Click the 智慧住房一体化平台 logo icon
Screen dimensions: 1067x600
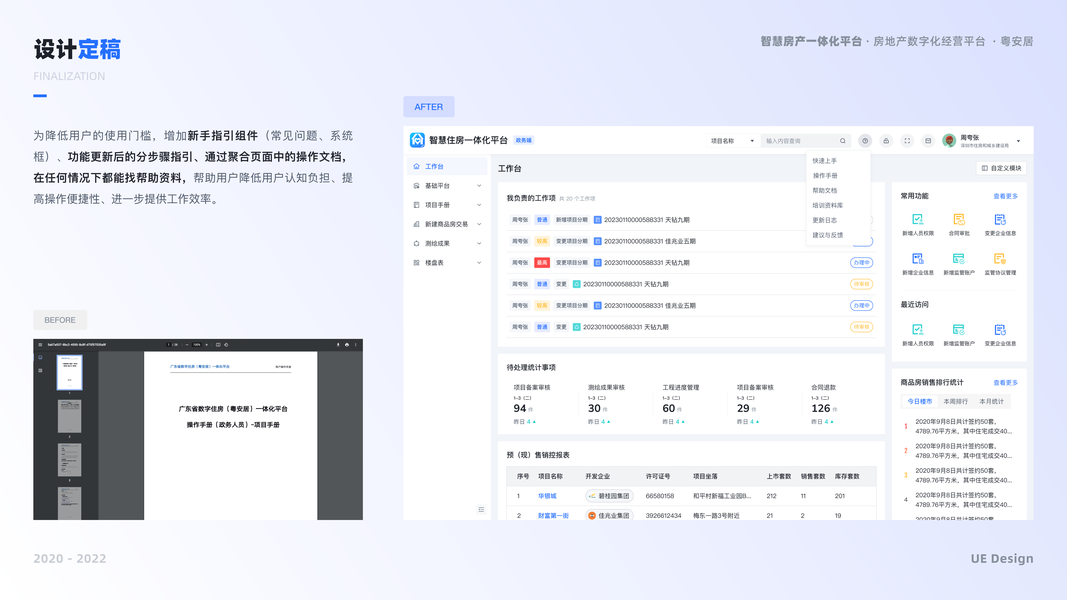point(417,140)
